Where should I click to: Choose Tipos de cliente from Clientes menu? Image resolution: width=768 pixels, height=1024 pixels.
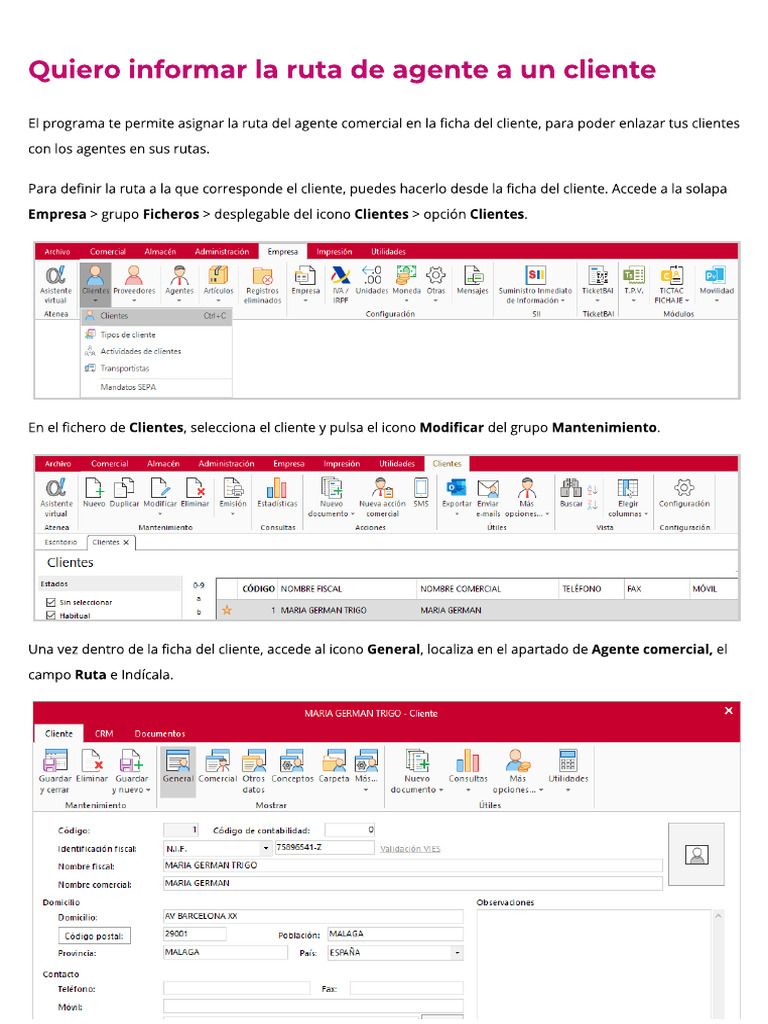tap(128, 334)
